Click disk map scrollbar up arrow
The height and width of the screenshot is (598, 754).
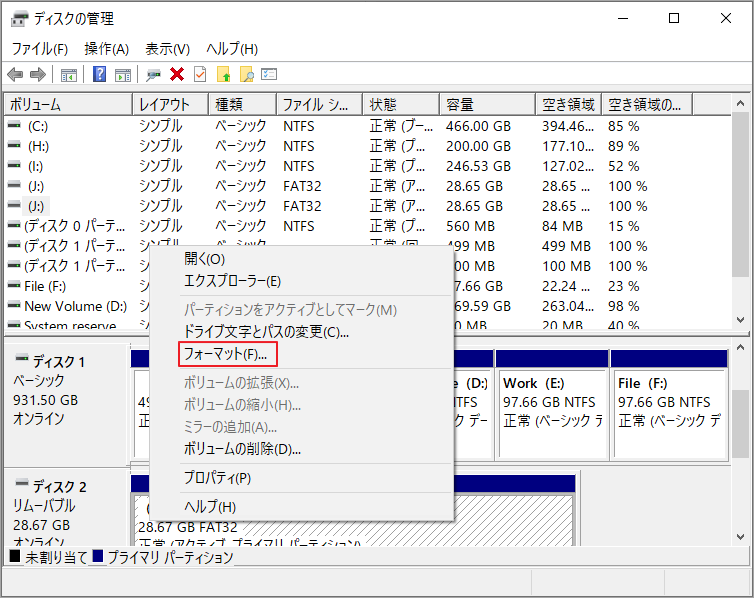tap(741, 347)
